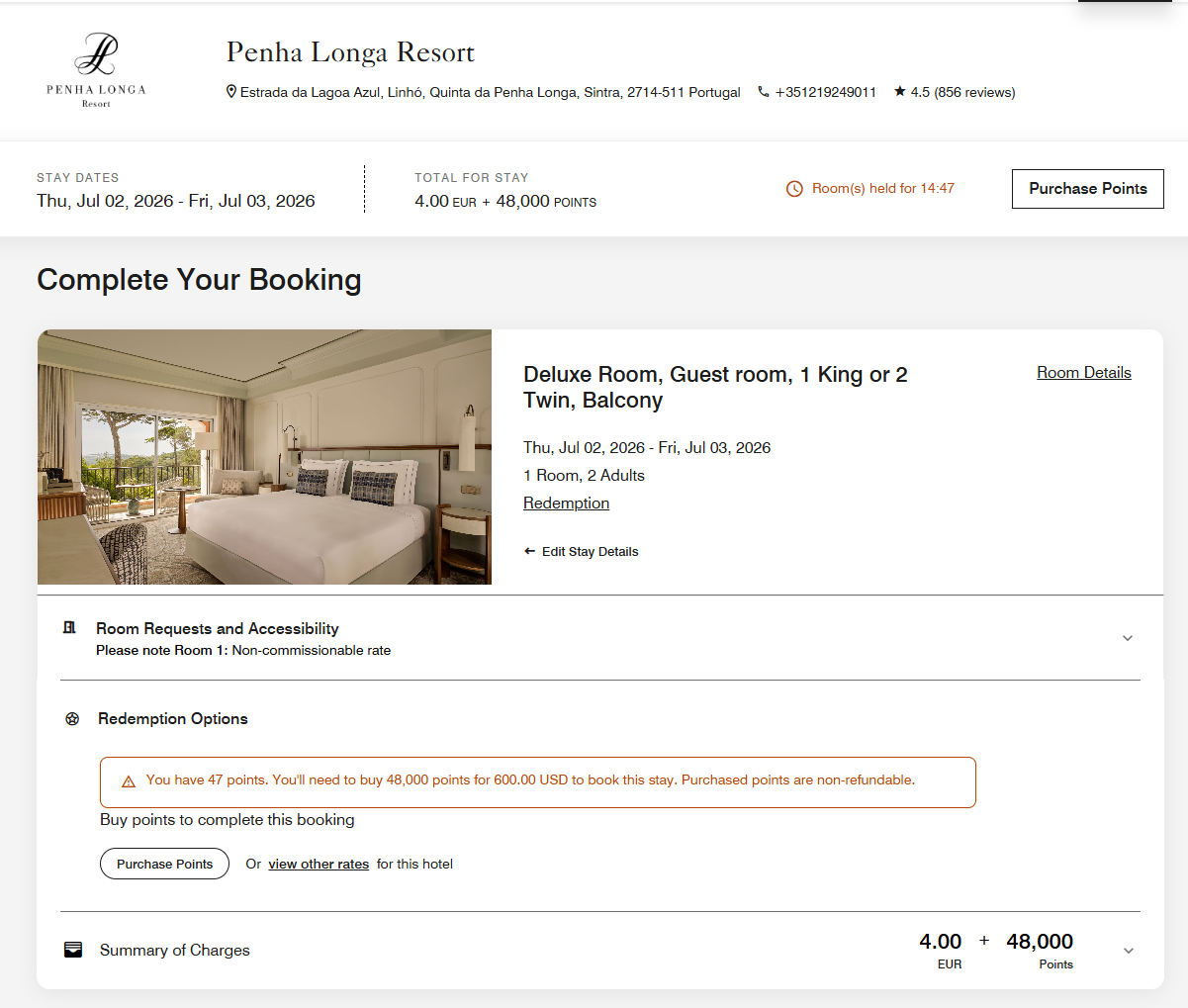The height and width of the screenshot is (1008, 1188).
Task: Select the location pin icon by the address
Action: (x=231, y=91)
